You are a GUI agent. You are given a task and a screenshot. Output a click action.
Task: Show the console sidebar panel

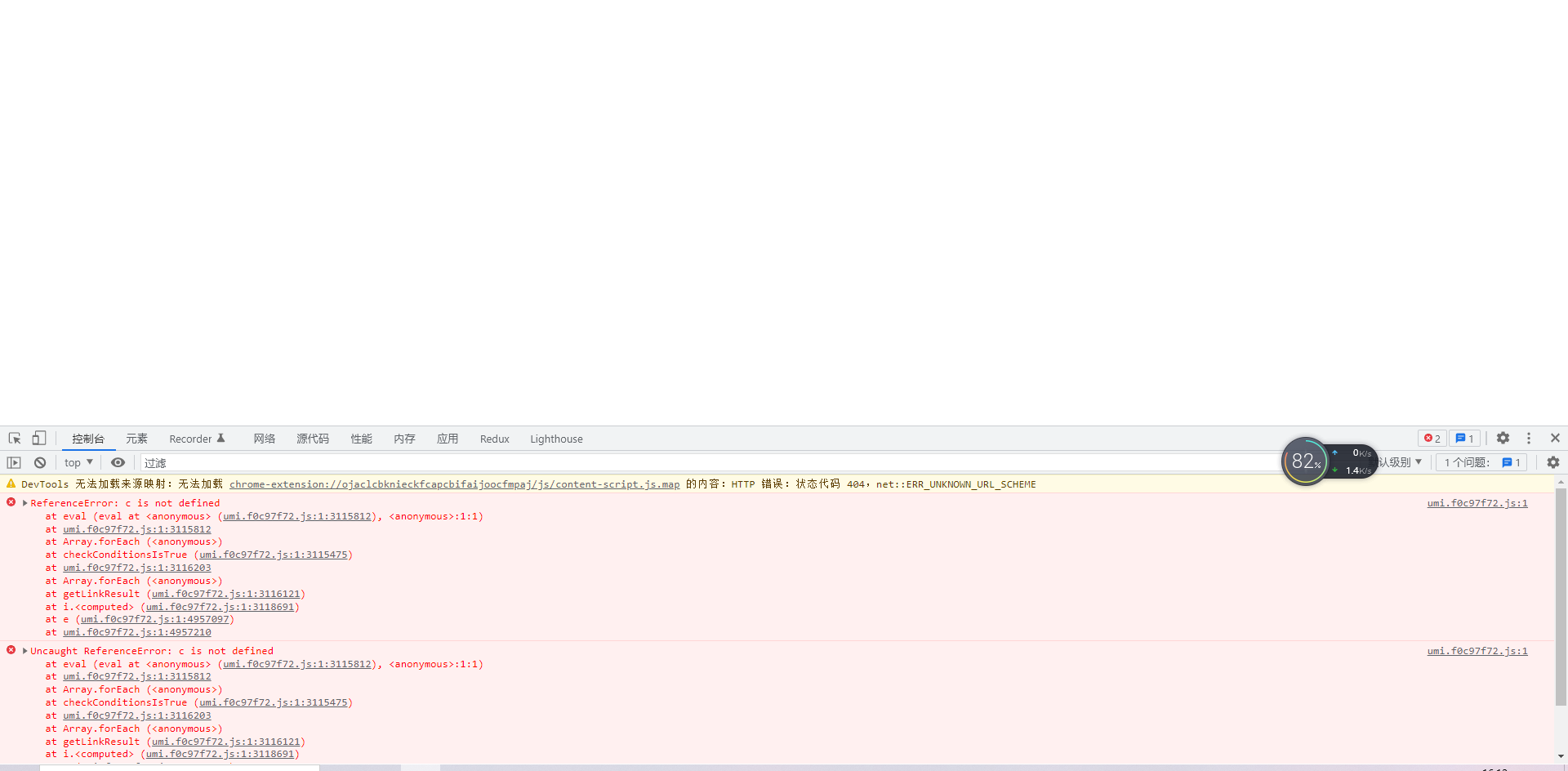point(14,462)
